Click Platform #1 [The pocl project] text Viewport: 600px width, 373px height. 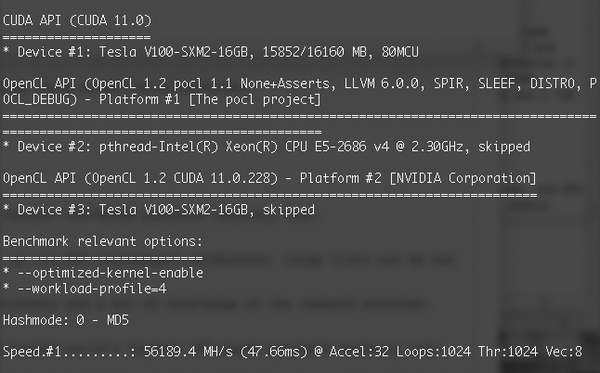(210, 99)
